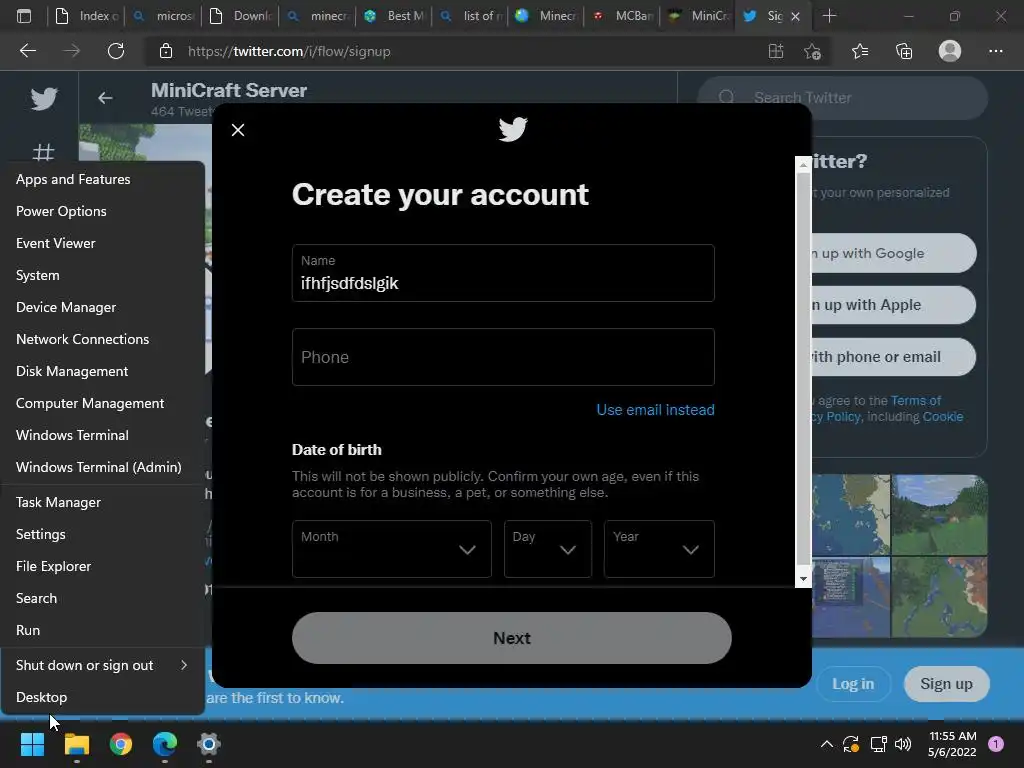Click the taskbar clock showing 11:55 AM
Viewport: 1024px width, 768px height.
[952, 744]
